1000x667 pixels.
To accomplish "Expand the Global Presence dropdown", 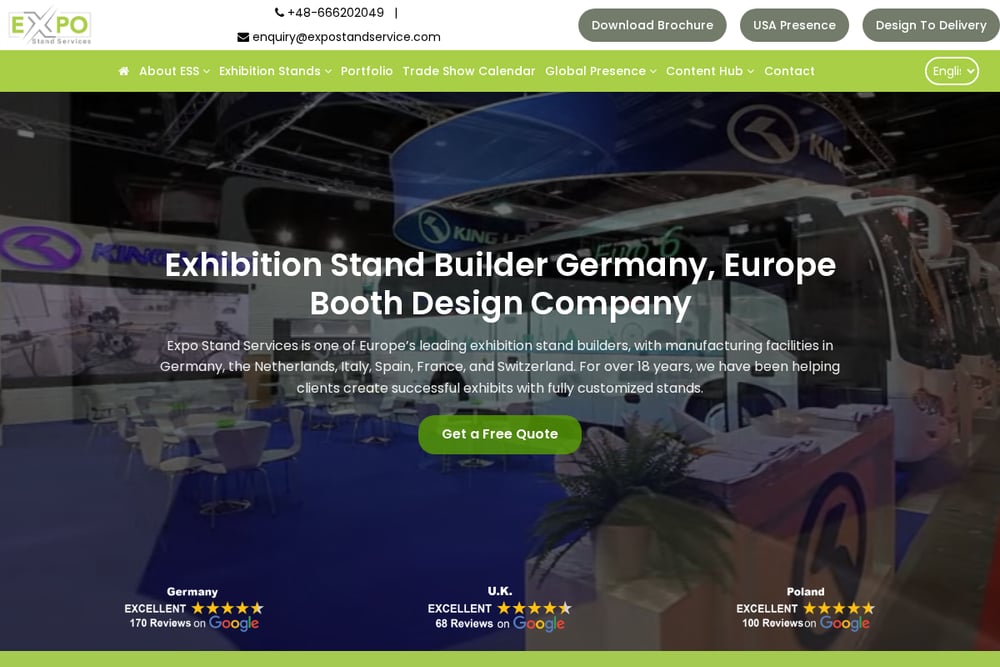I will (x=600, y=71).
